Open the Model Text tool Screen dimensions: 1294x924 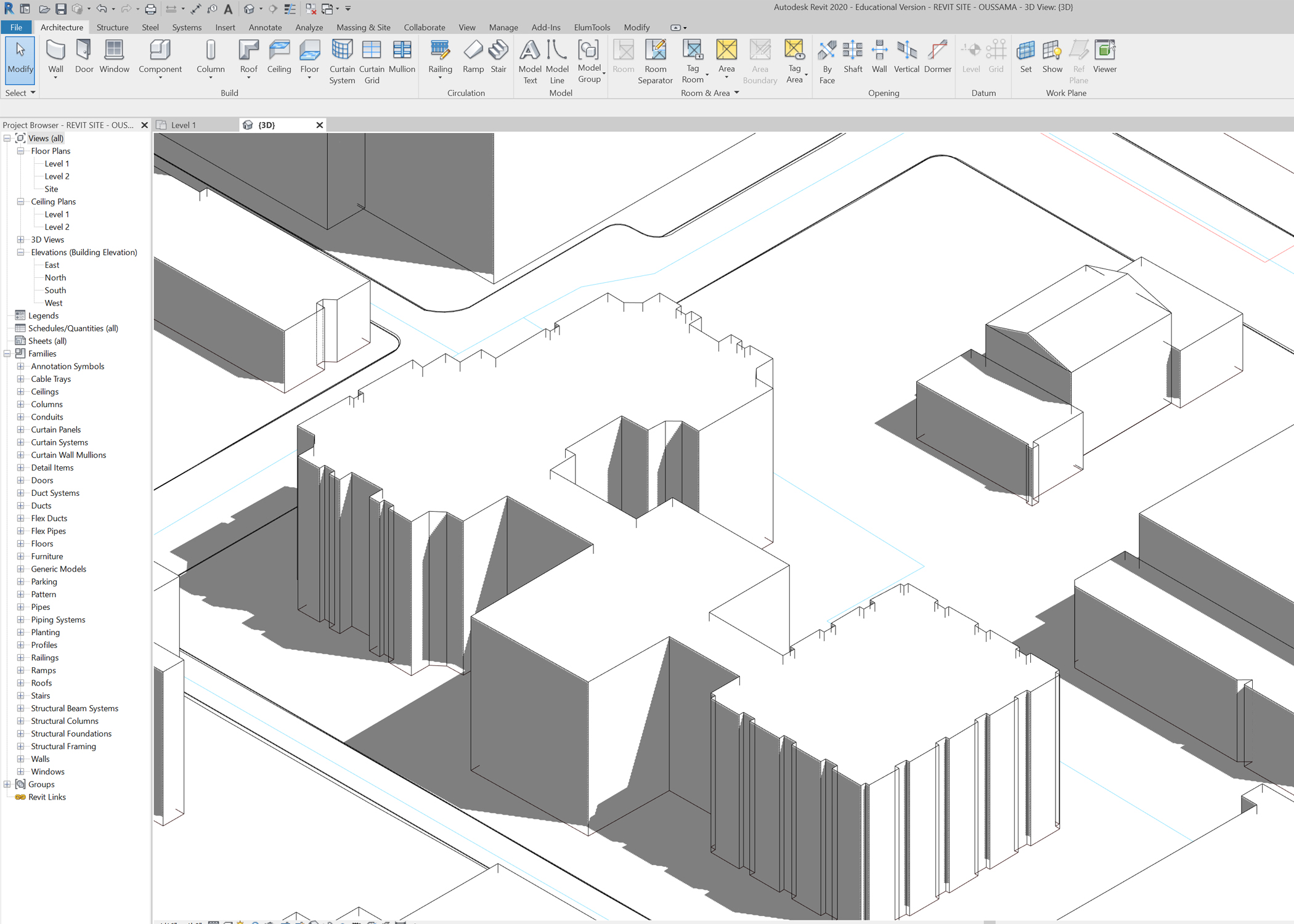click(529, 62)
